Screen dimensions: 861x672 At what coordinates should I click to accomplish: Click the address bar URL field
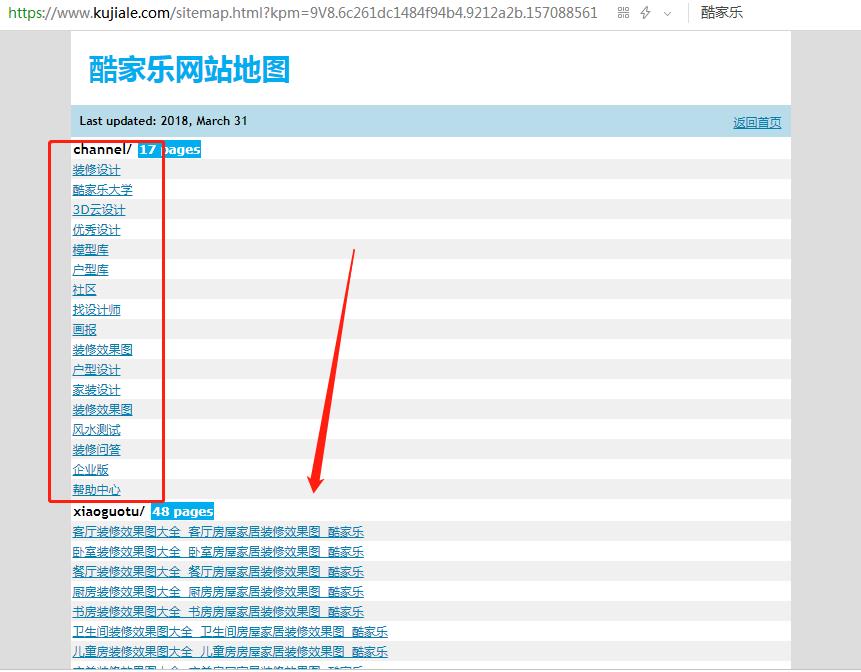pos(303,13)
